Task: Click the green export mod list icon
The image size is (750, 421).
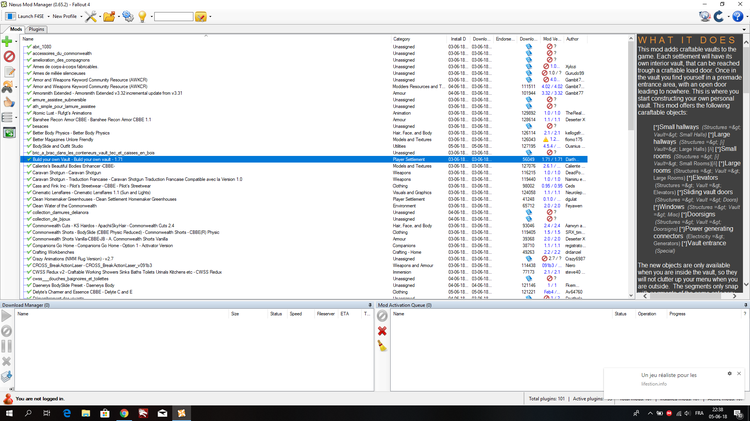Action: click(9, 133)
